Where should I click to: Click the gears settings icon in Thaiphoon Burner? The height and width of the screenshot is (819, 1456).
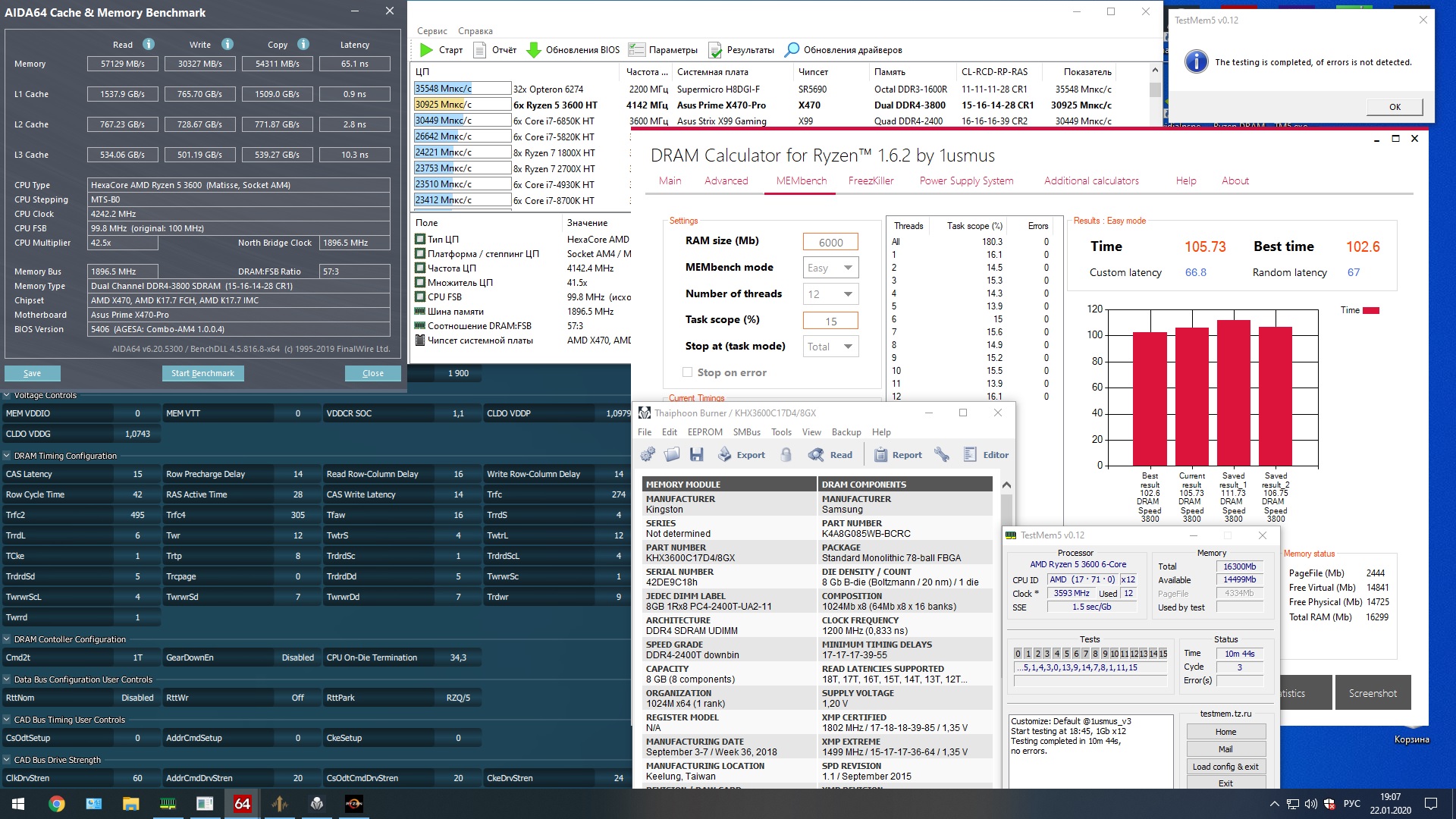(x=648, y=454)
